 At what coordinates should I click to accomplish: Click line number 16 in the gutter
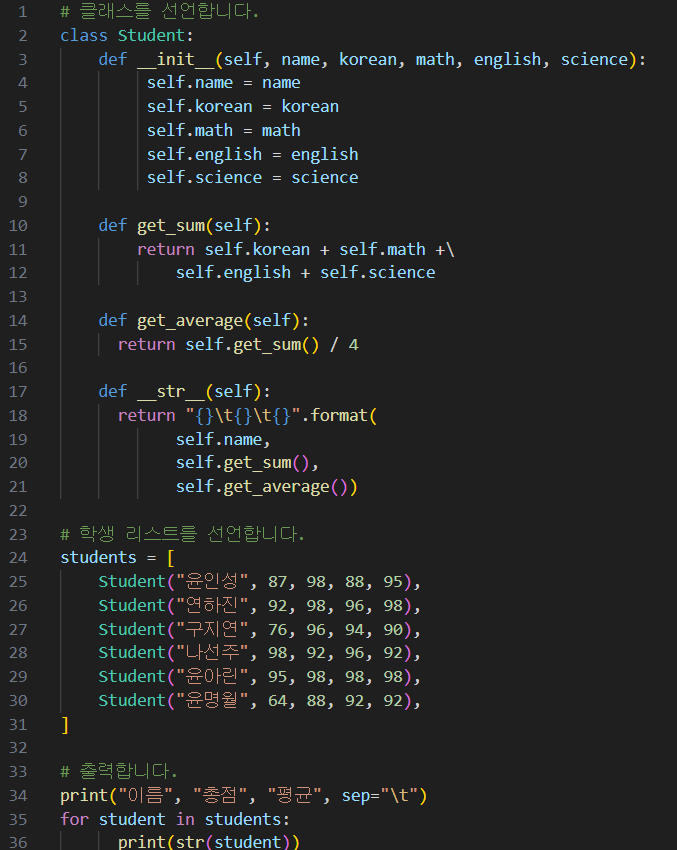(18, 368)
